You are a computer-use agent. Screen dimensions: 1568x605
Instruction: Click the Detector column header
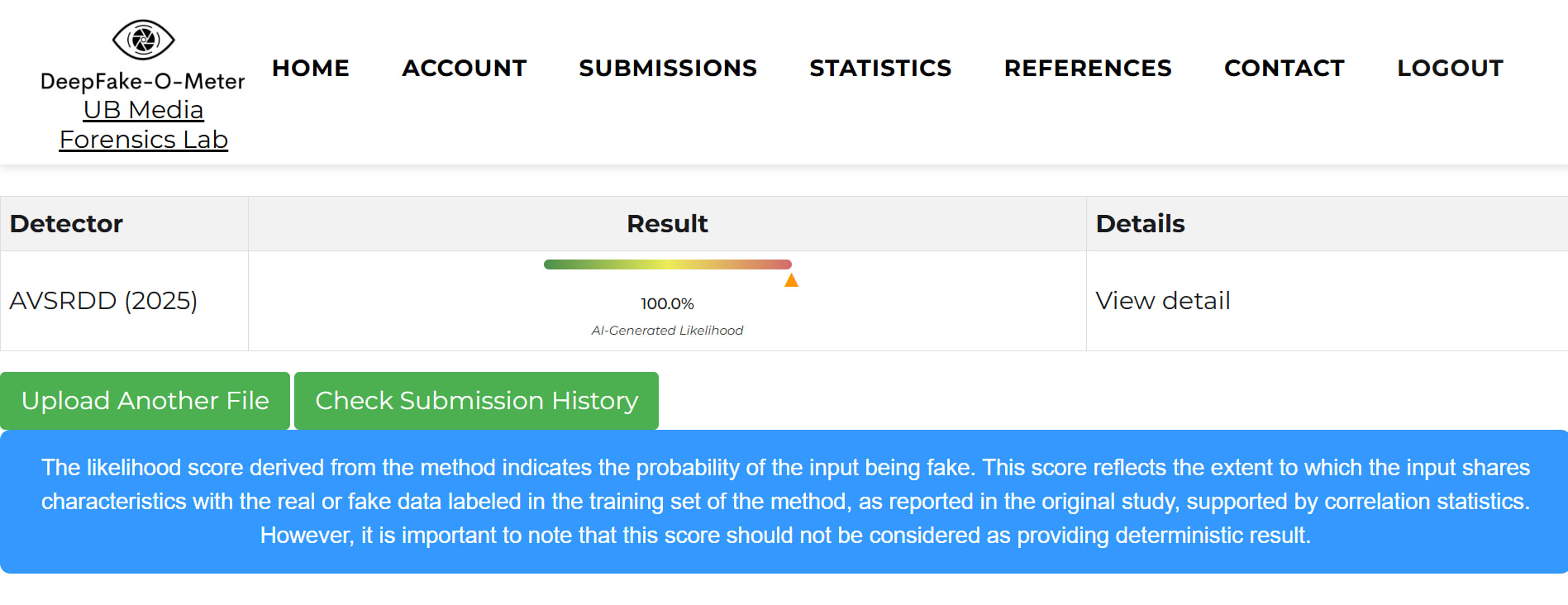(x=66, y=224)
